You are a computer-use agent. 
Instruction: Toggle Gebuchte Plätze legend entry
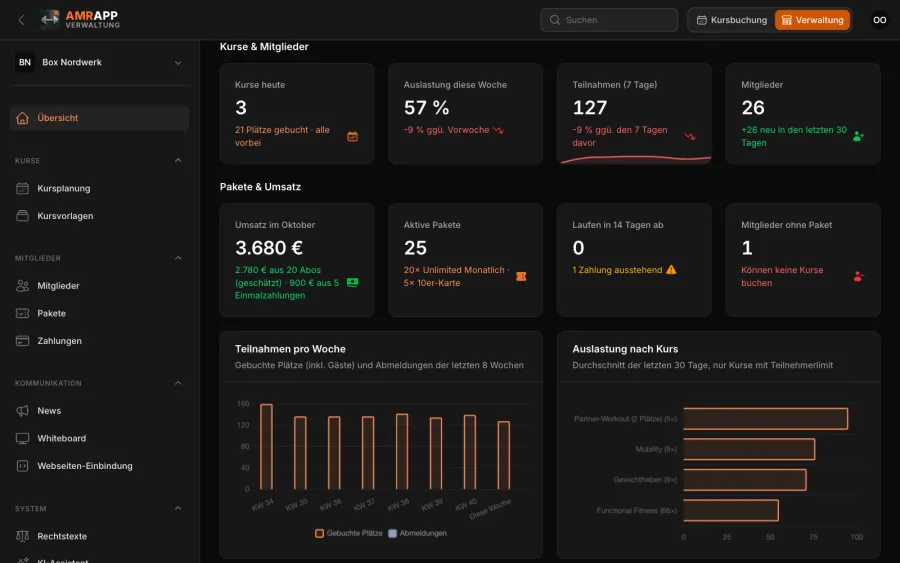point(349,533)
